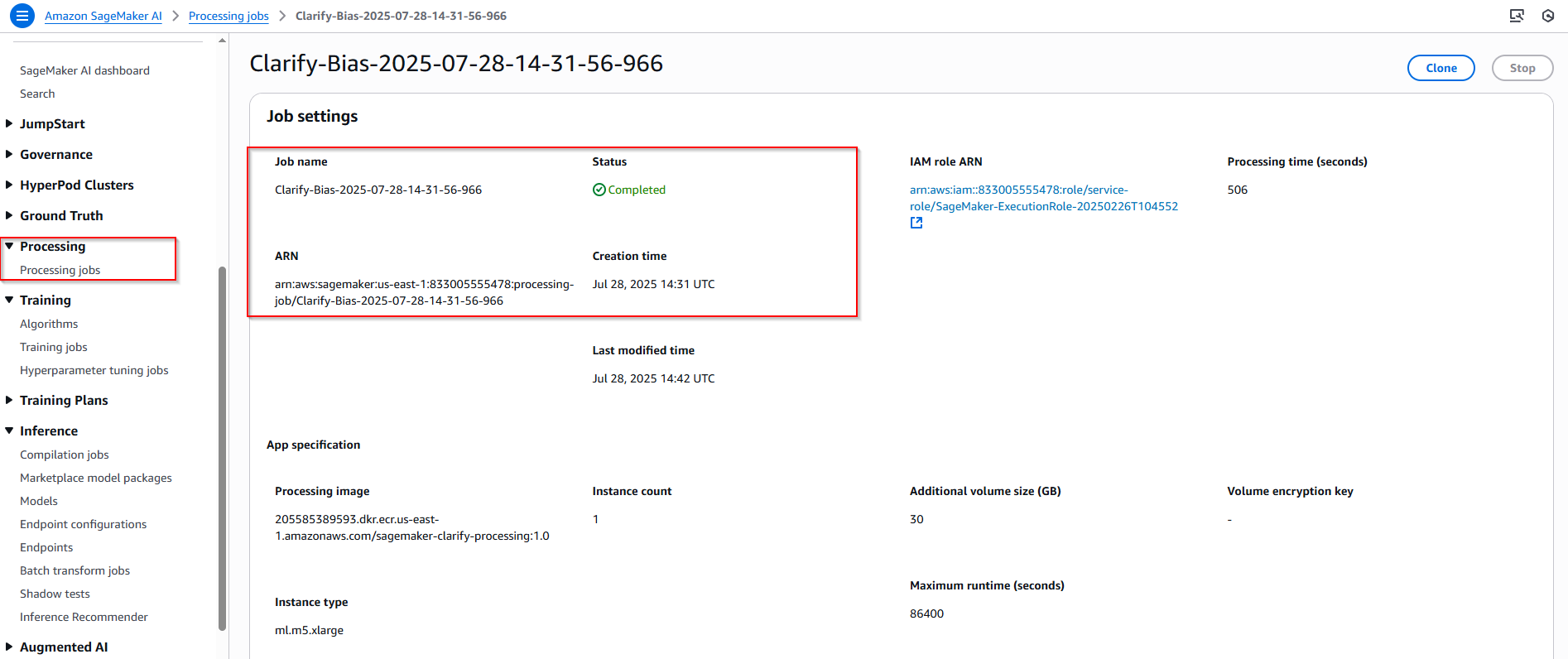Open Training jobs in the sidebar
This screenshot has width=1568, height=659.
pyautogui.click(x=53, y=347)
